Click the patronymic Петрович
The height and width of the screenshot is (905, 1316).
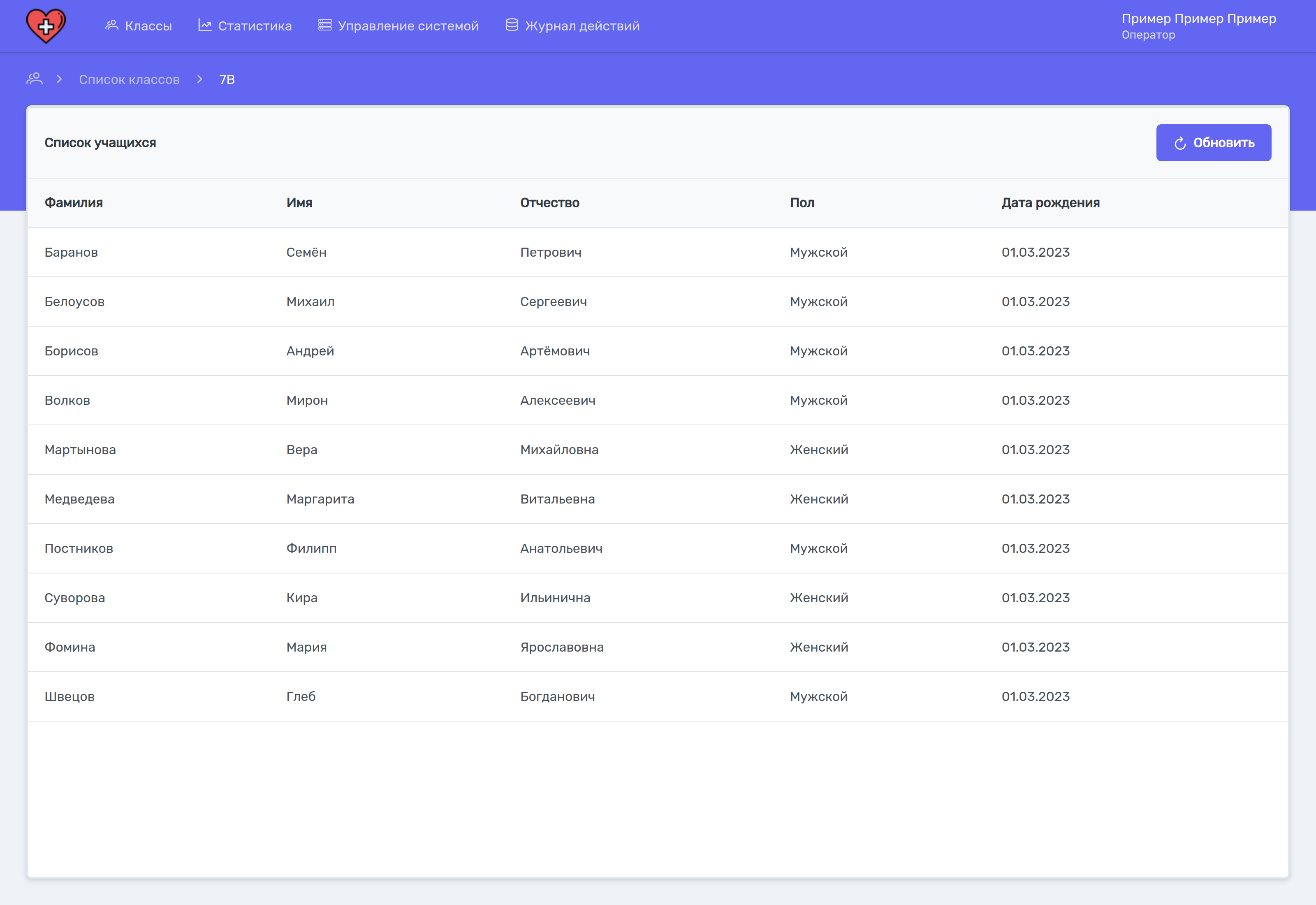click(551, 252)
